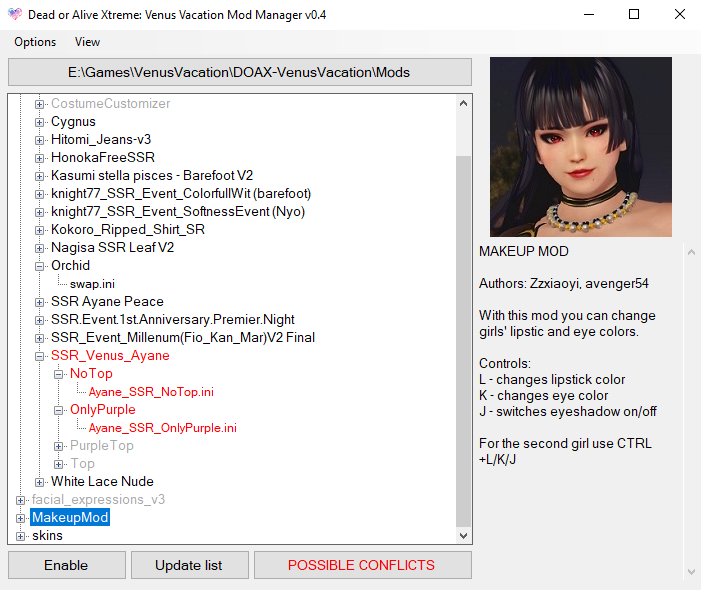This screenshot has height=590, width=701.
Task: Expand the Cygnus tree node
Action: pyautogui.click(x=39, y=122)
